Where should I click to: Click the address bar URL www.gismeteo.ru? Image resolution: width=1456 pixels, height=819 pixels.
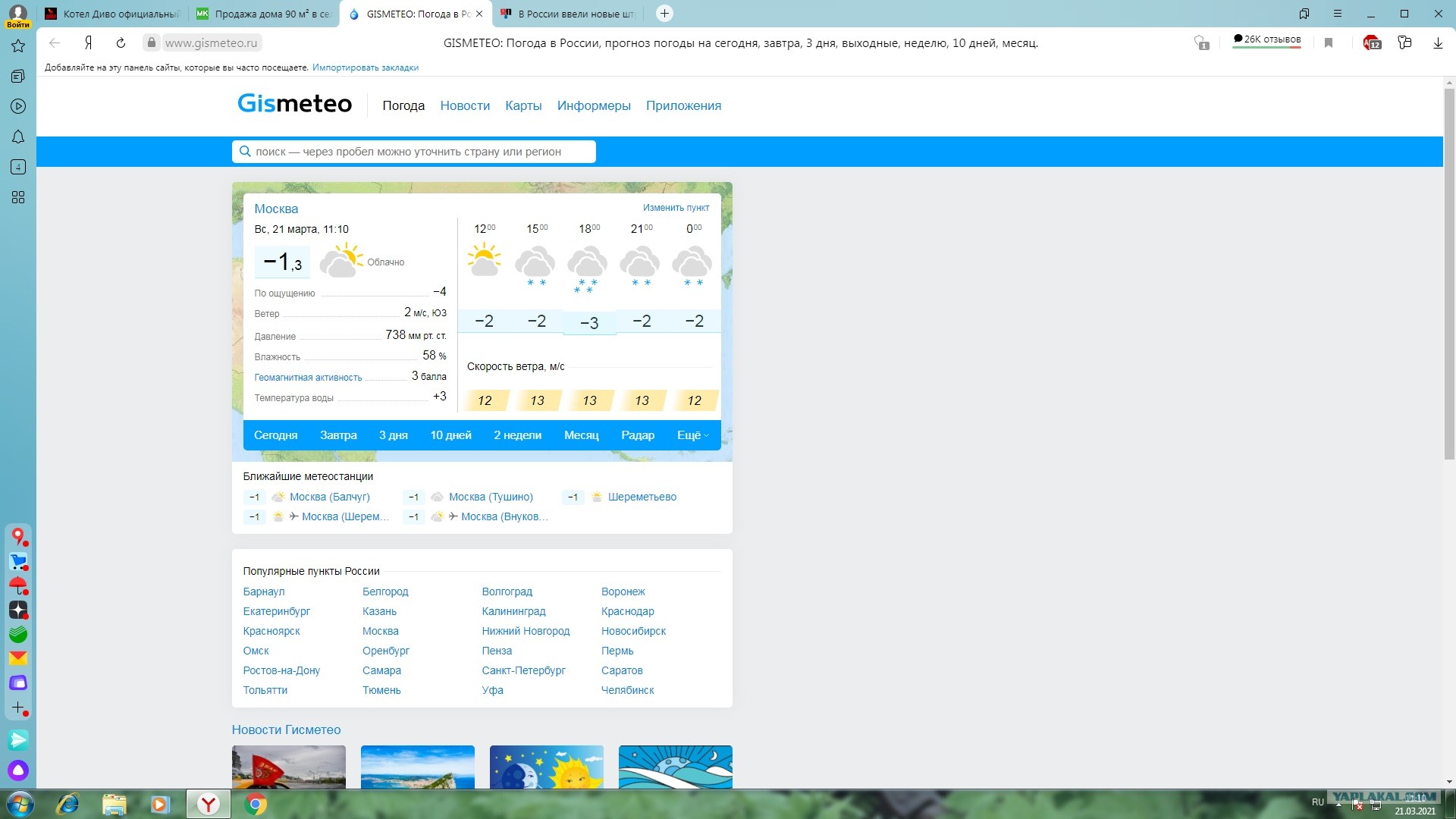click(x=211, y=43)
